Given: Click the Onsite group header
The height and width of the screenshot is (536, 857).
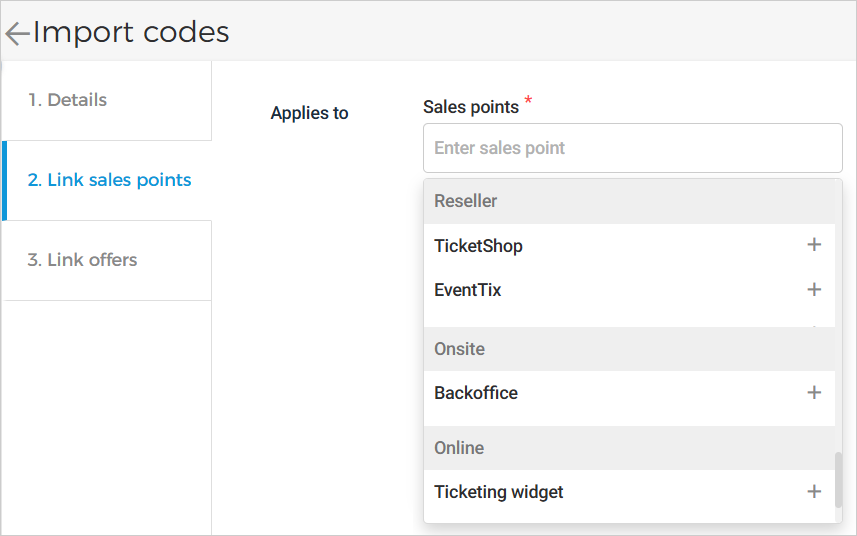Looking at the screenshot, I should click(459, 349).
